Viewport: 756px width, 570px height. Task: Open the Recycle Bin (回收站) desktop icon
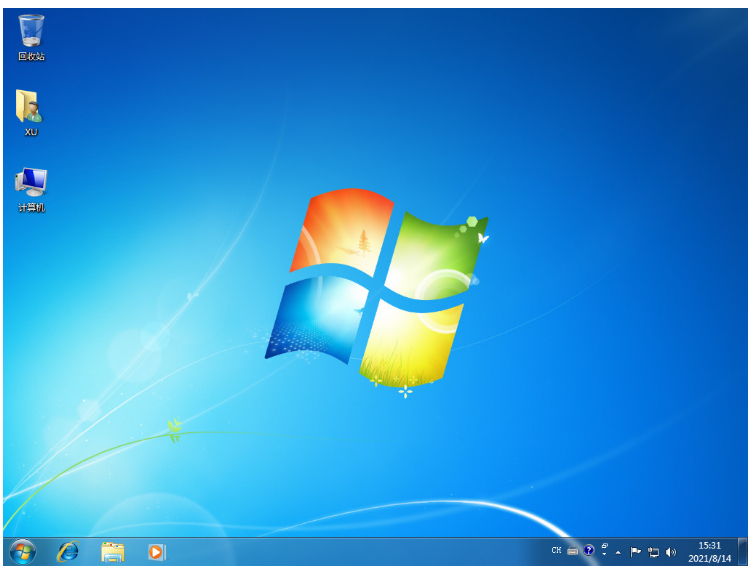coord(31,33)
